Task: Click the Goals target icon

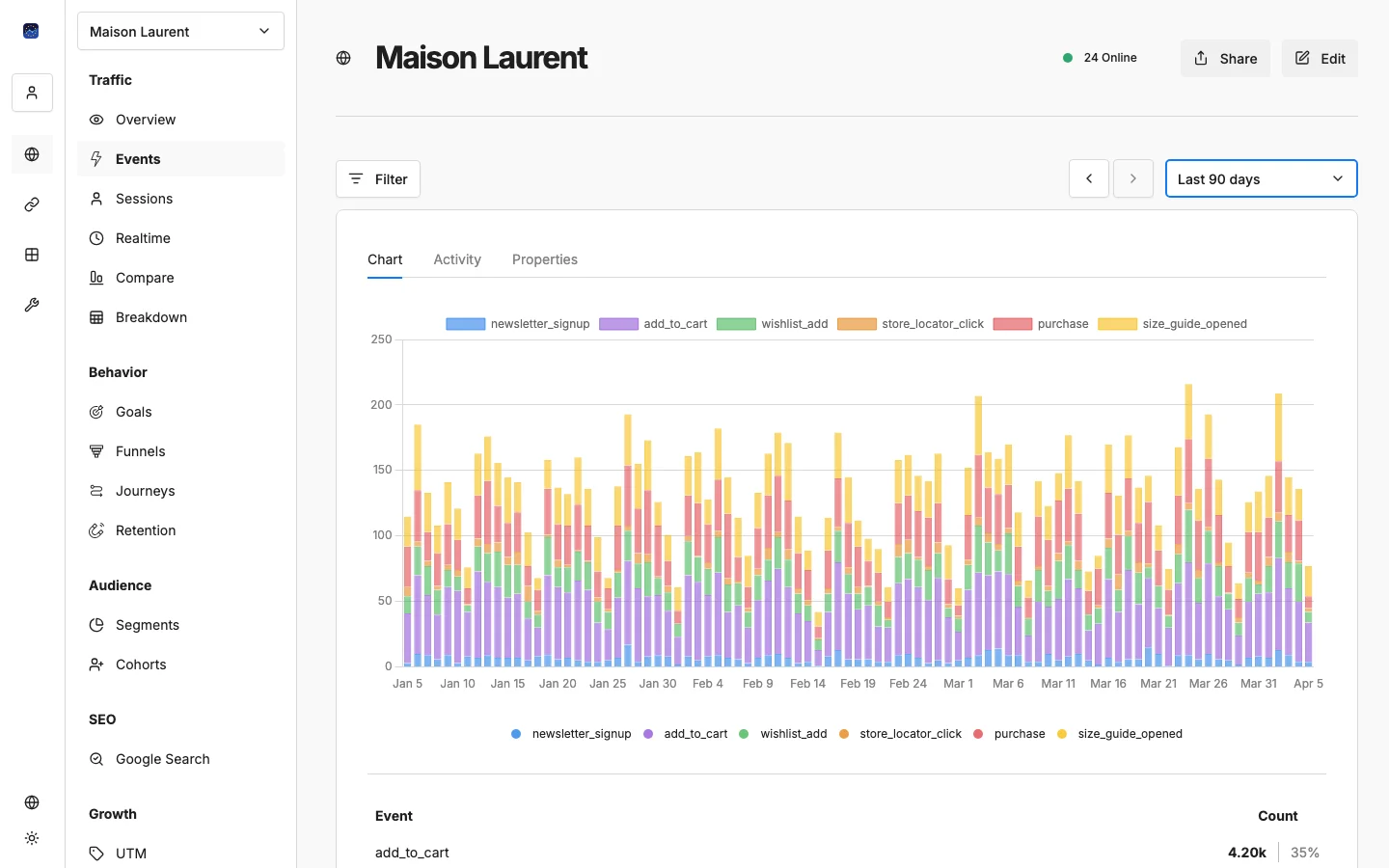Action: coord(96,412)
